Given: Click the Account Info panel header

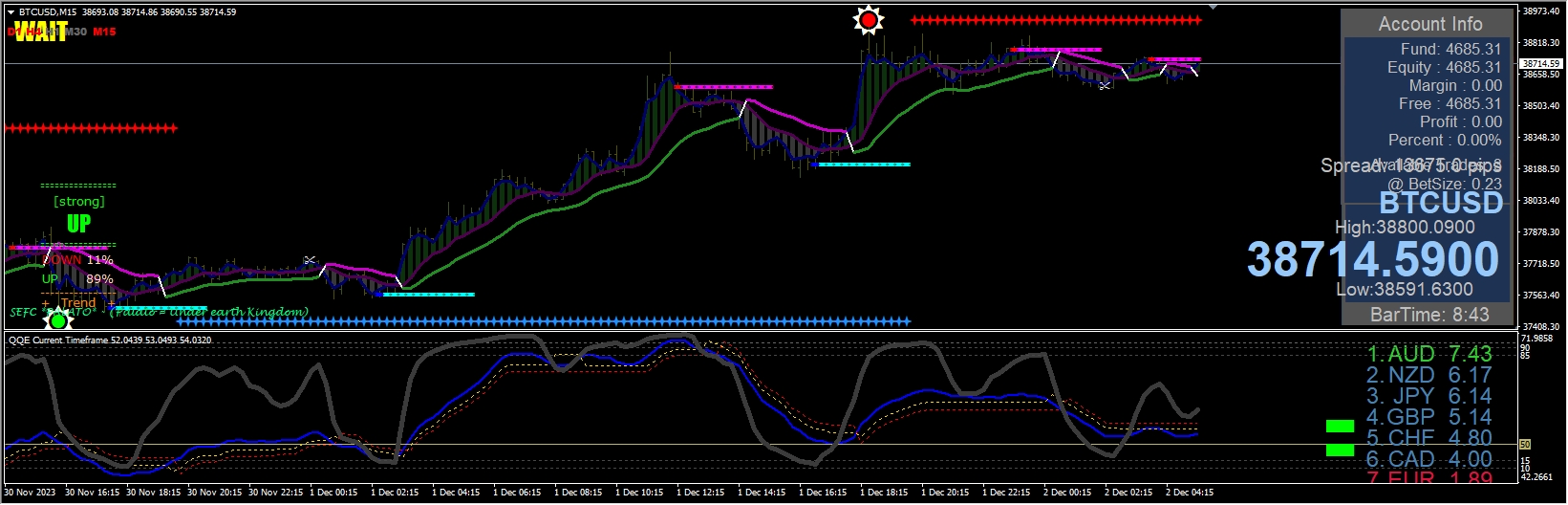Looking at the screenshot, I should 1429,24.
